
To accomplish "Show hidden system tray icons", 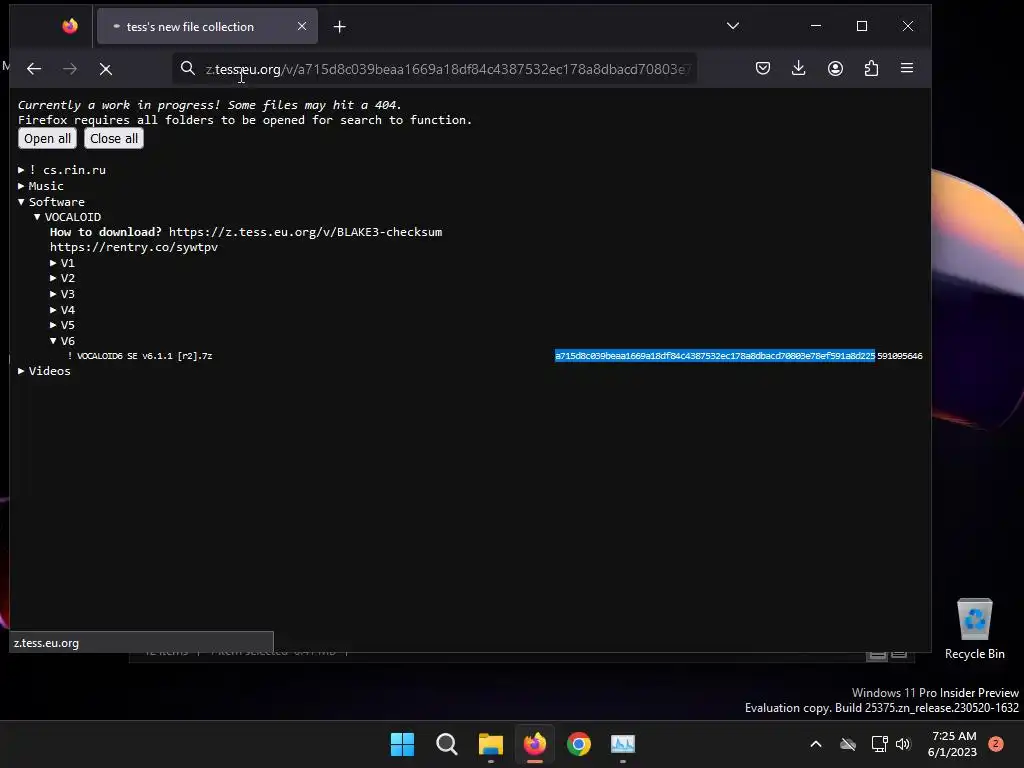I will 816,744.
